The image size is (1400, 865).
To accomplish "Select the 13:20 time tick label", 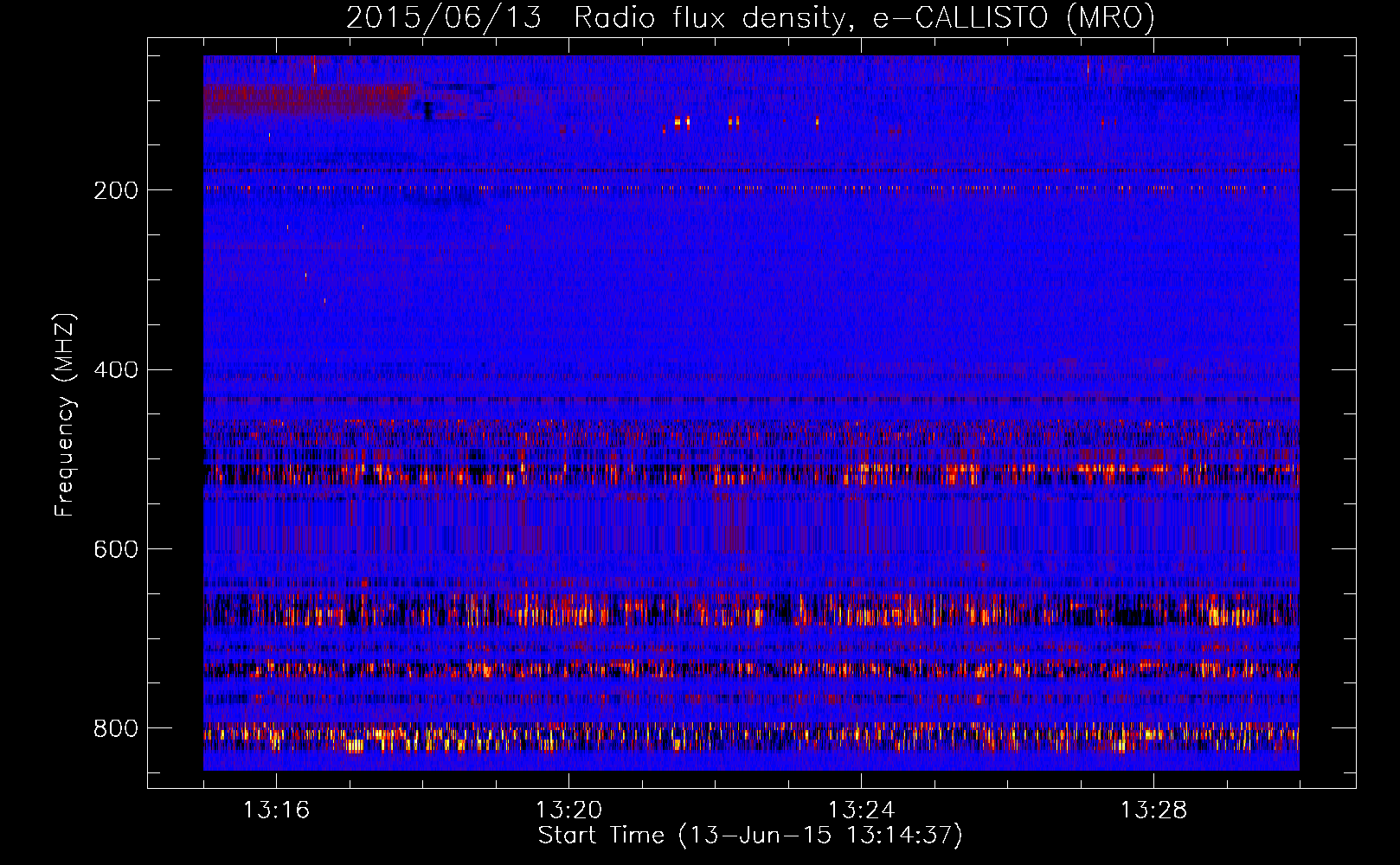I will click(568, 811).
